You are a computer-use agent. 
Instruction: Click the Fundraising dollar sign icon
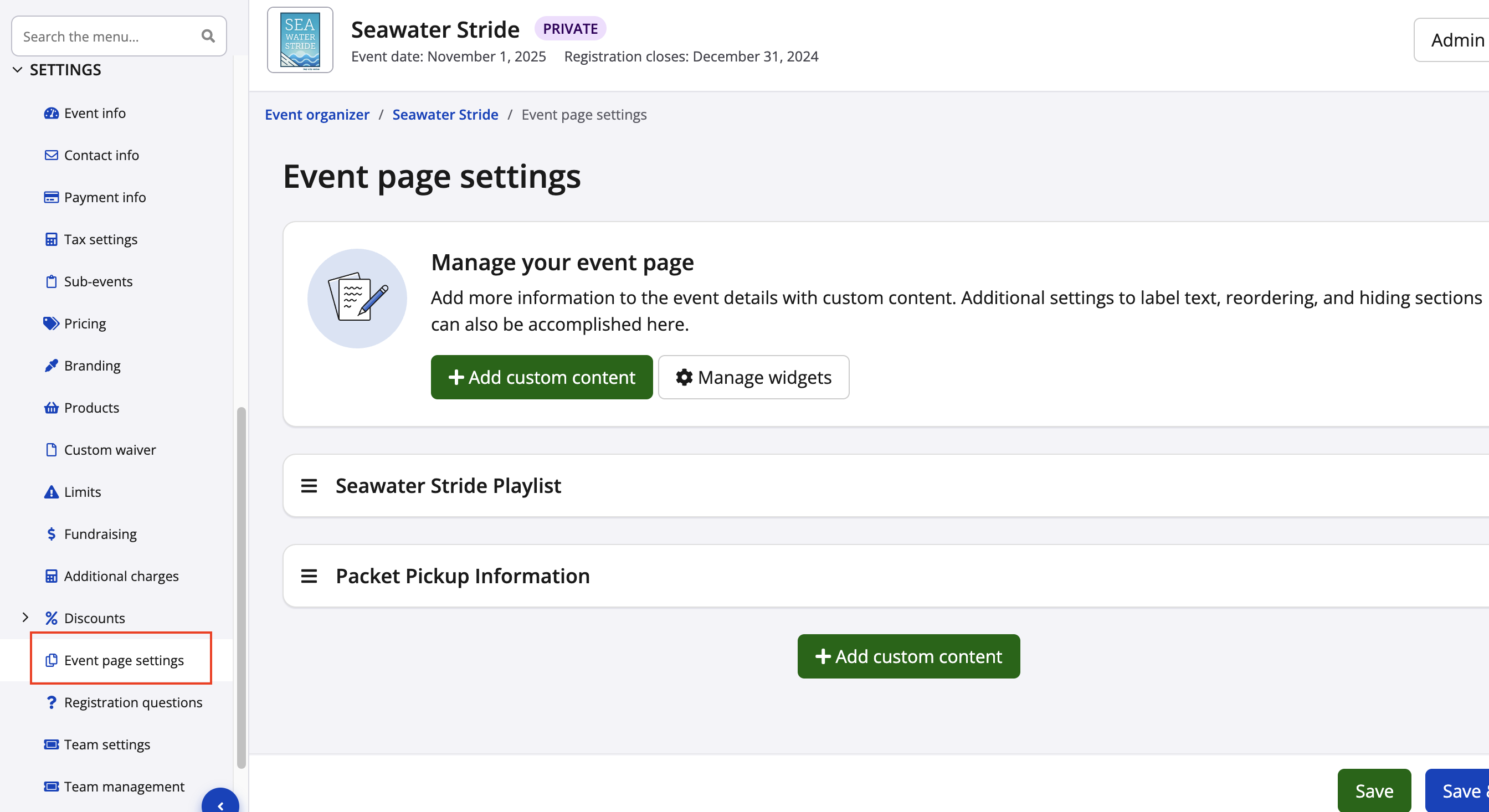pyautogui.click(x=51, y=534)
